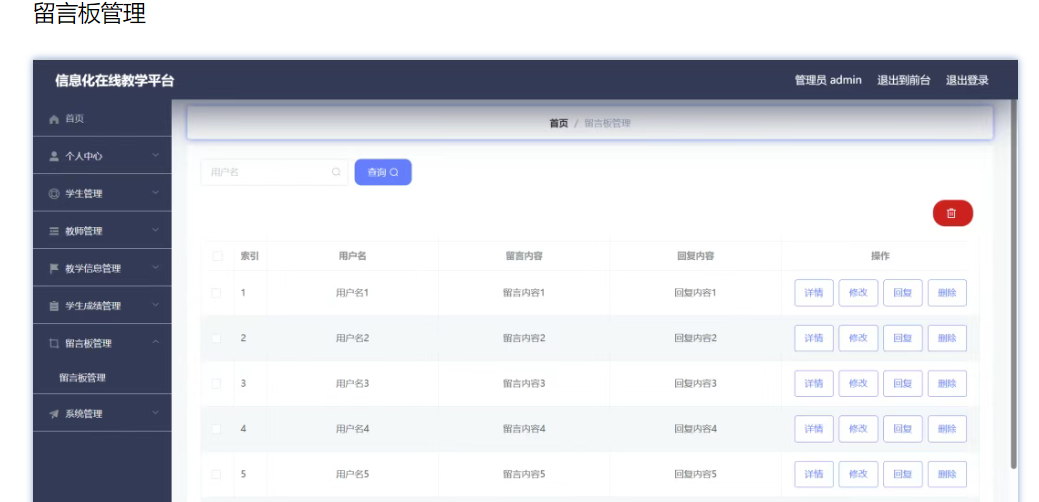Expand the 个人中心 menu chevron

point(156,155)
